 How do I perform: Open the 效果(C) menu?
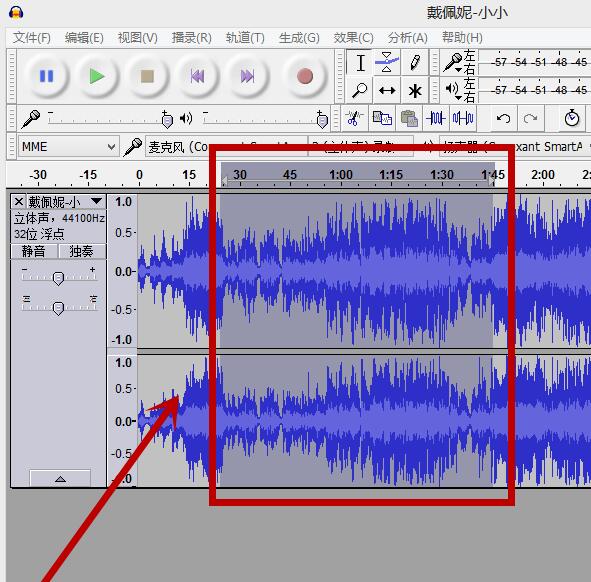353,38
